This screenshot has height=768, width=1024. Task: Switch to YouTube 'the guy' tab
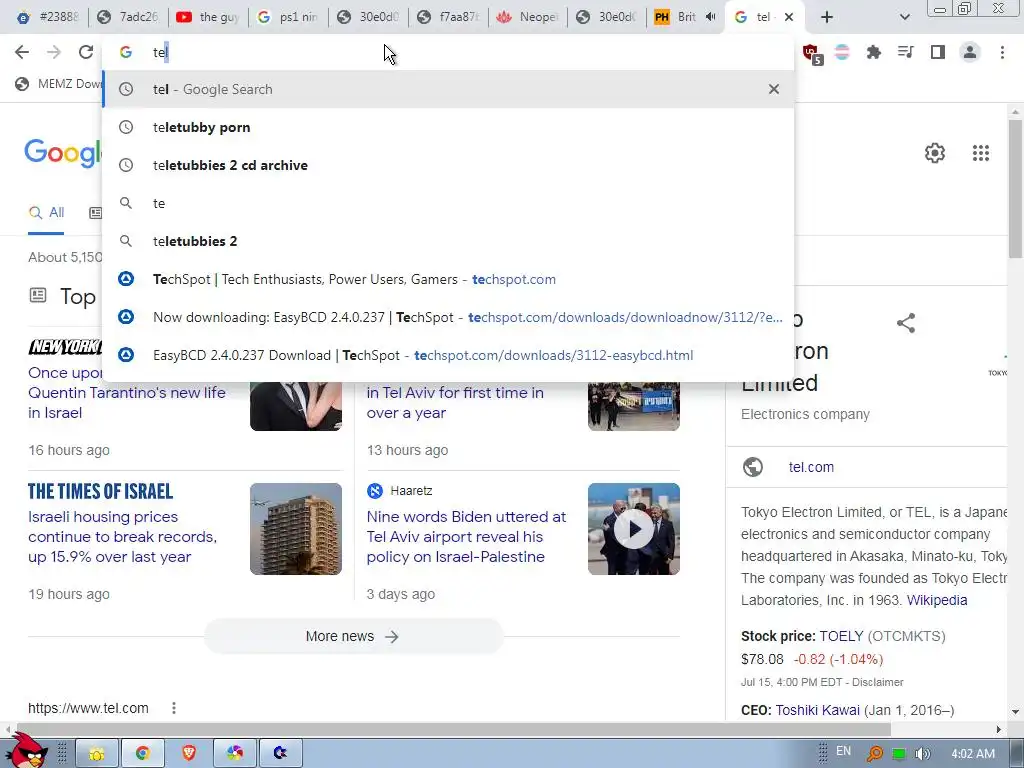pos(208,17)
